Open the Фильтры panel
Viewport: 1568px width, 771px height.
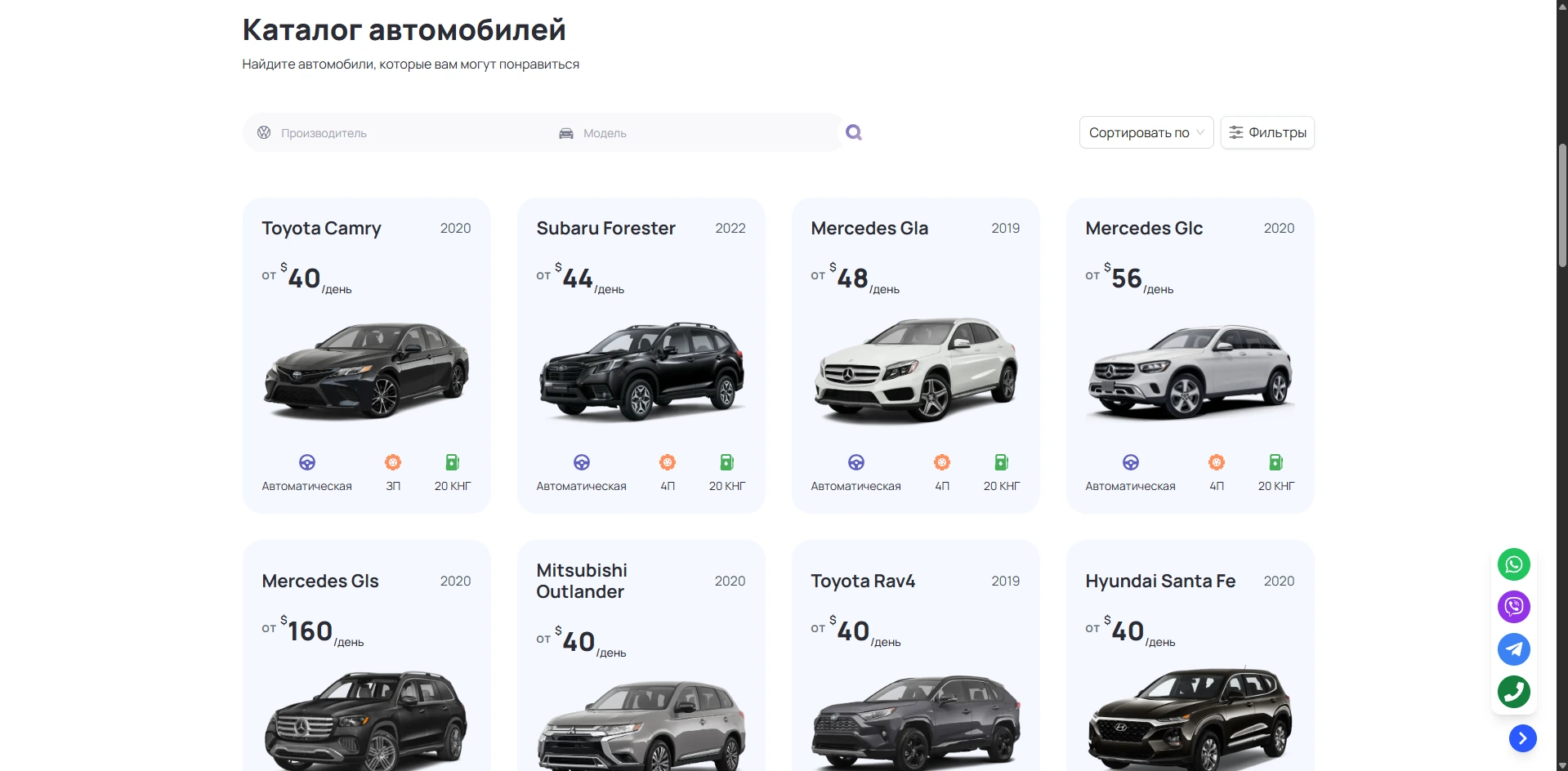1267,132
